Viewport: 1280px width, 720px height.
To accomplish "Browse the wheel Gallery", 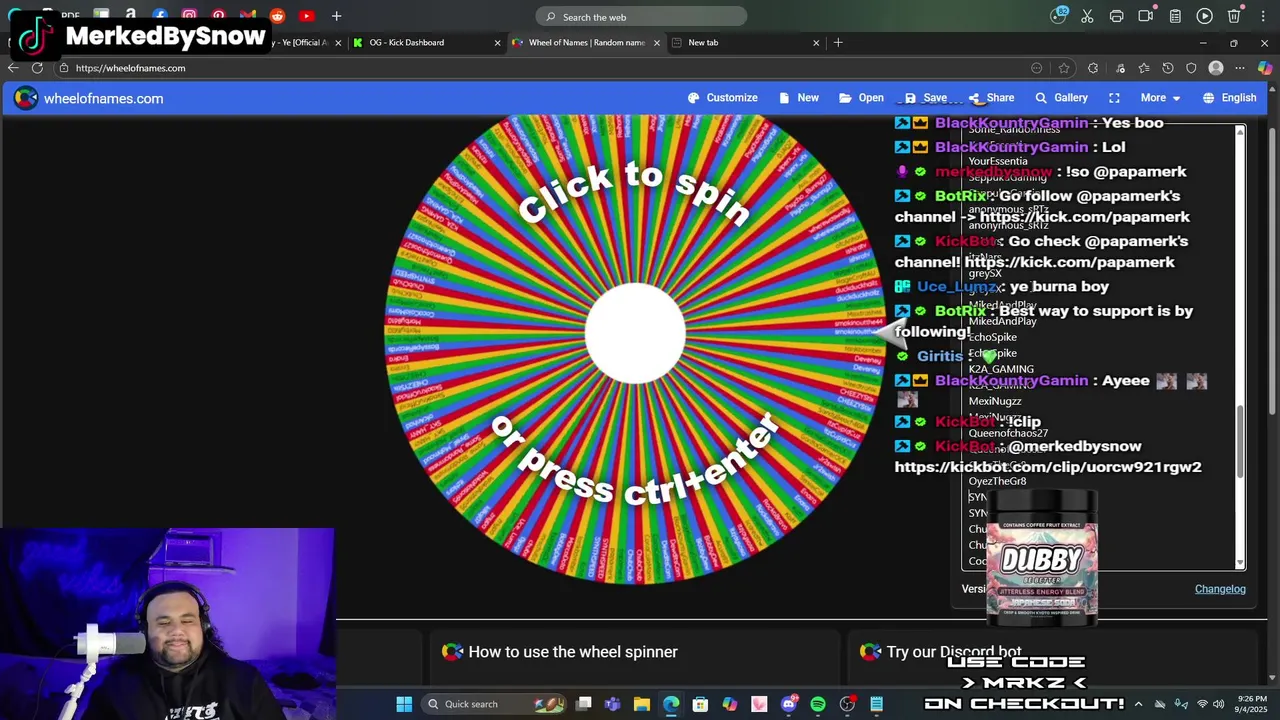I will pyautogui.click(x=1061, y=98).
